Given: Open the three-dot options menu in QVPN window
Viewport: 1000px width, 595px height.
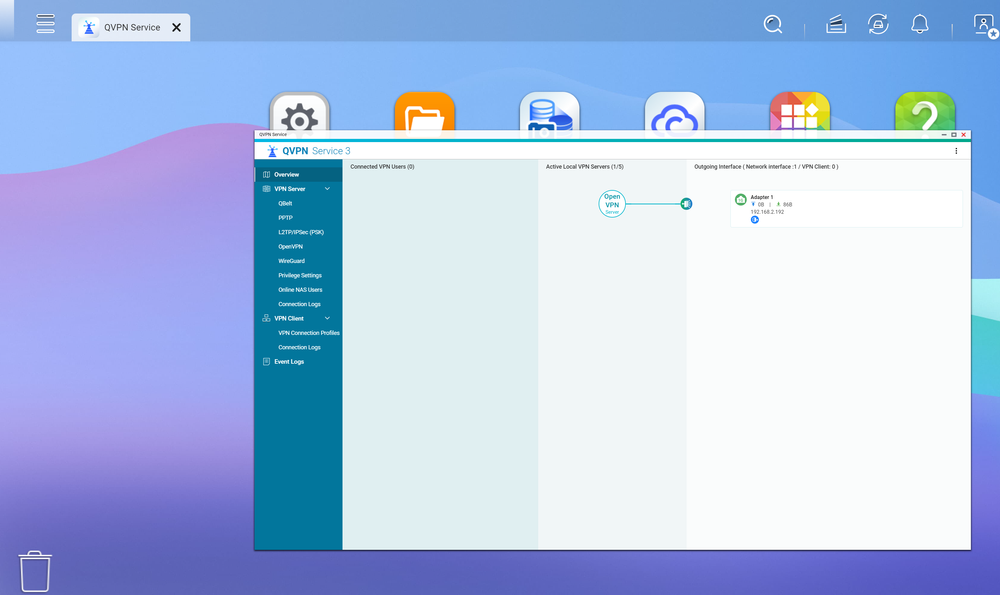Looking at the screenshot, I should click(x=956, y=150).
